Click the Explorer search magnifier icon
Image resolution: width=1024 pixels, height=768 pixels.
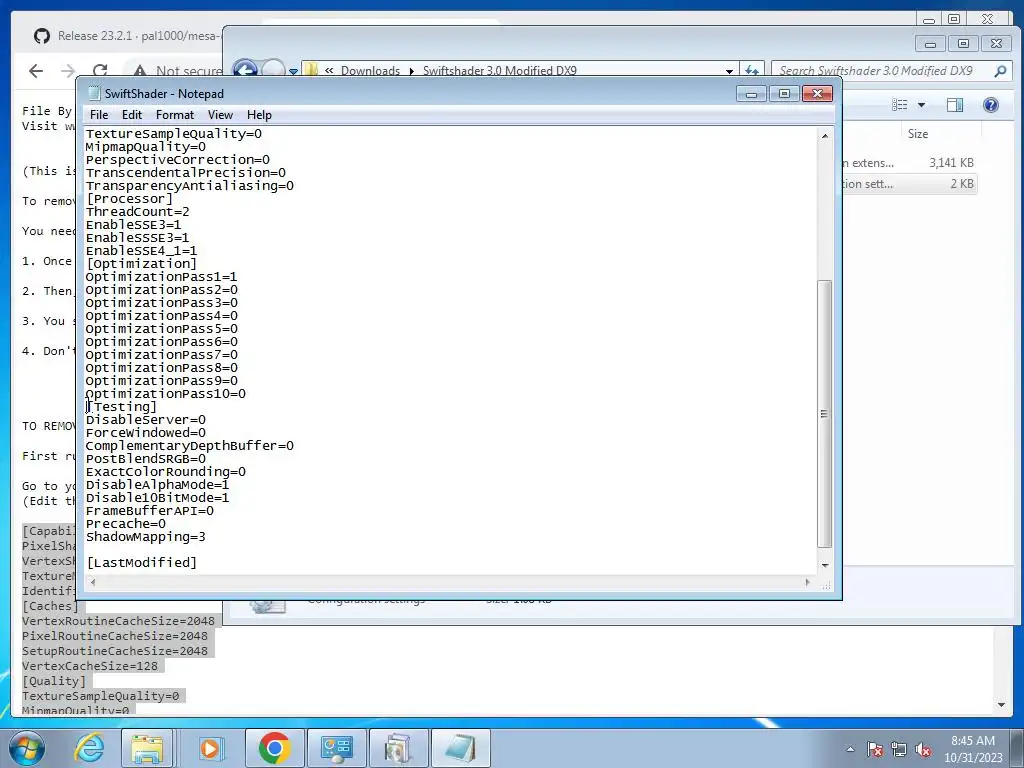1000,71
